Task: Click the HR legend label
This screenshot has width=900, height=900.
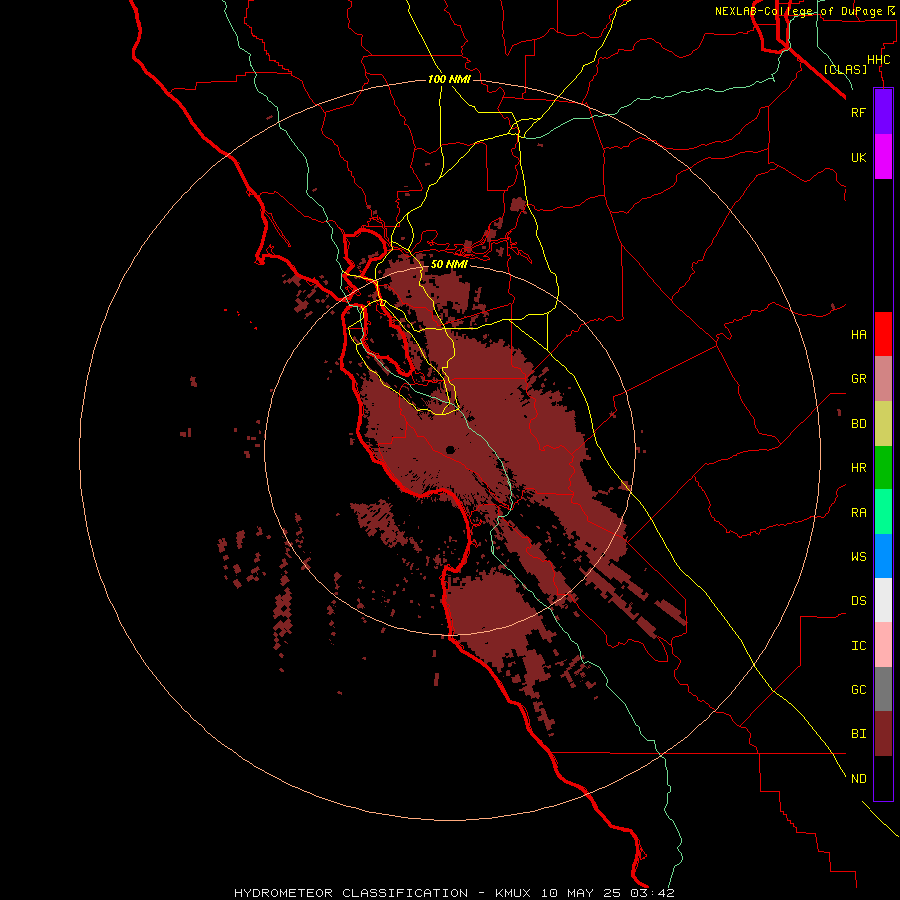Action: [858, 468]
